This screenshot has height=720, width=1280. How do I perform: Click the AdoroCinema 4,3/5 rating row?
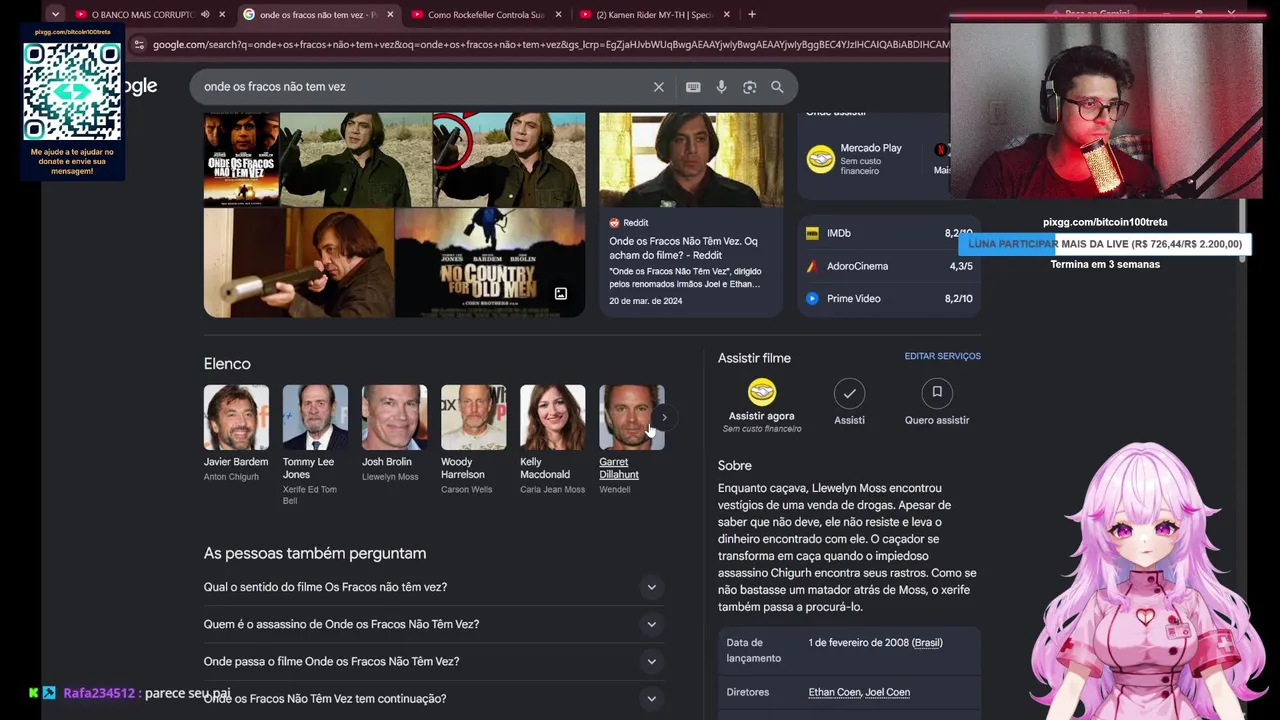point(889,266)
